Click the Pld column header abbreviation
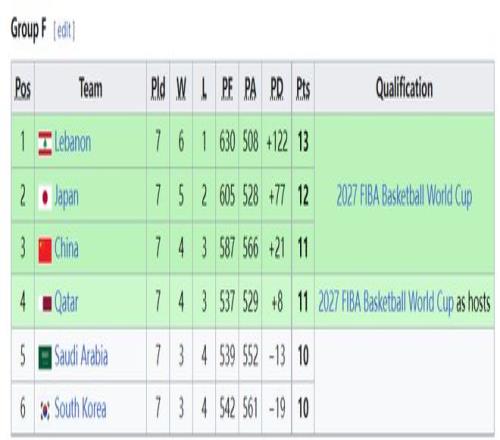Screen dimensions: 500x440 [x=158, y=89]
